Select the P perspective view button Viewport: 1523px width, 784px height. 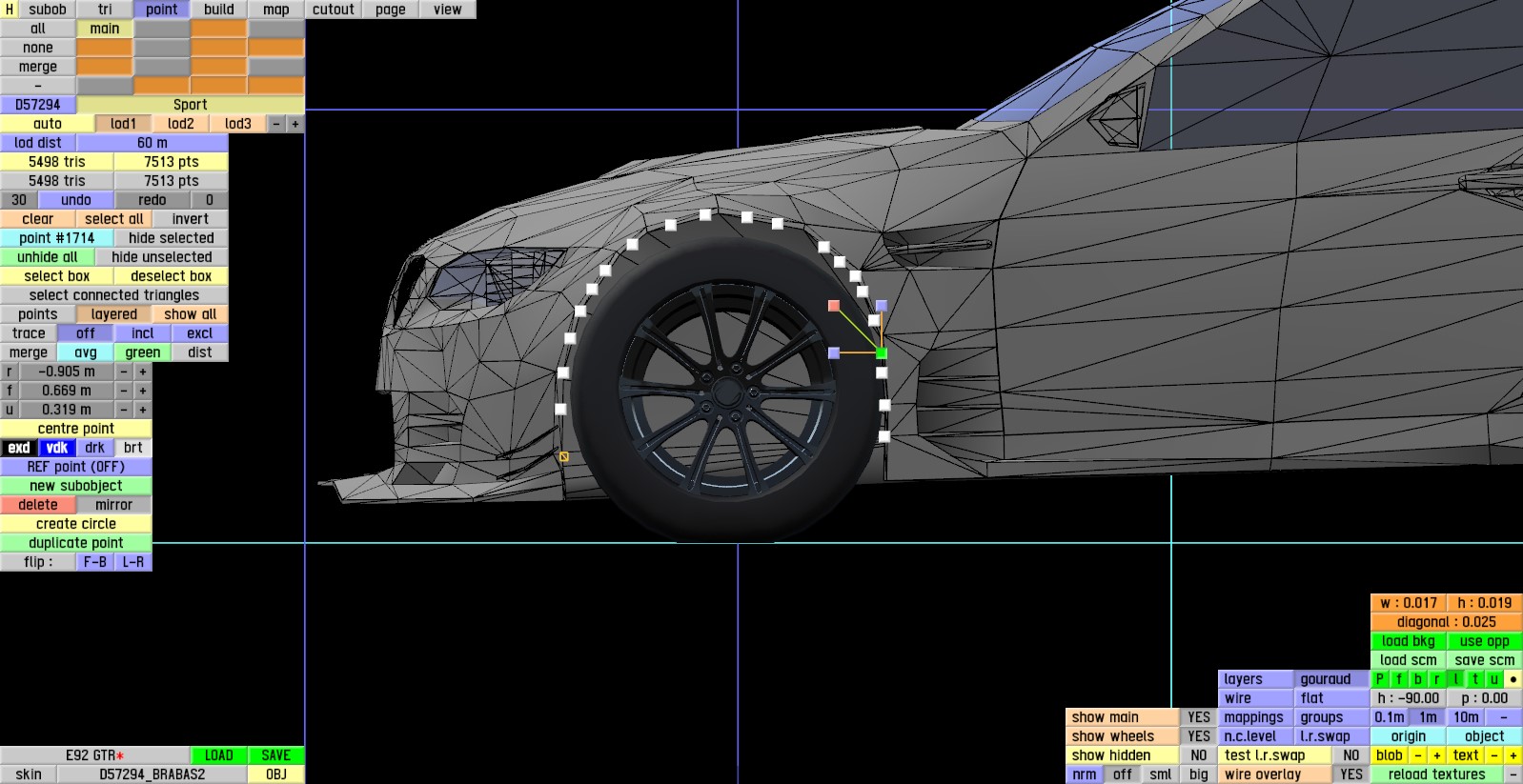(x=1380, y=679)
